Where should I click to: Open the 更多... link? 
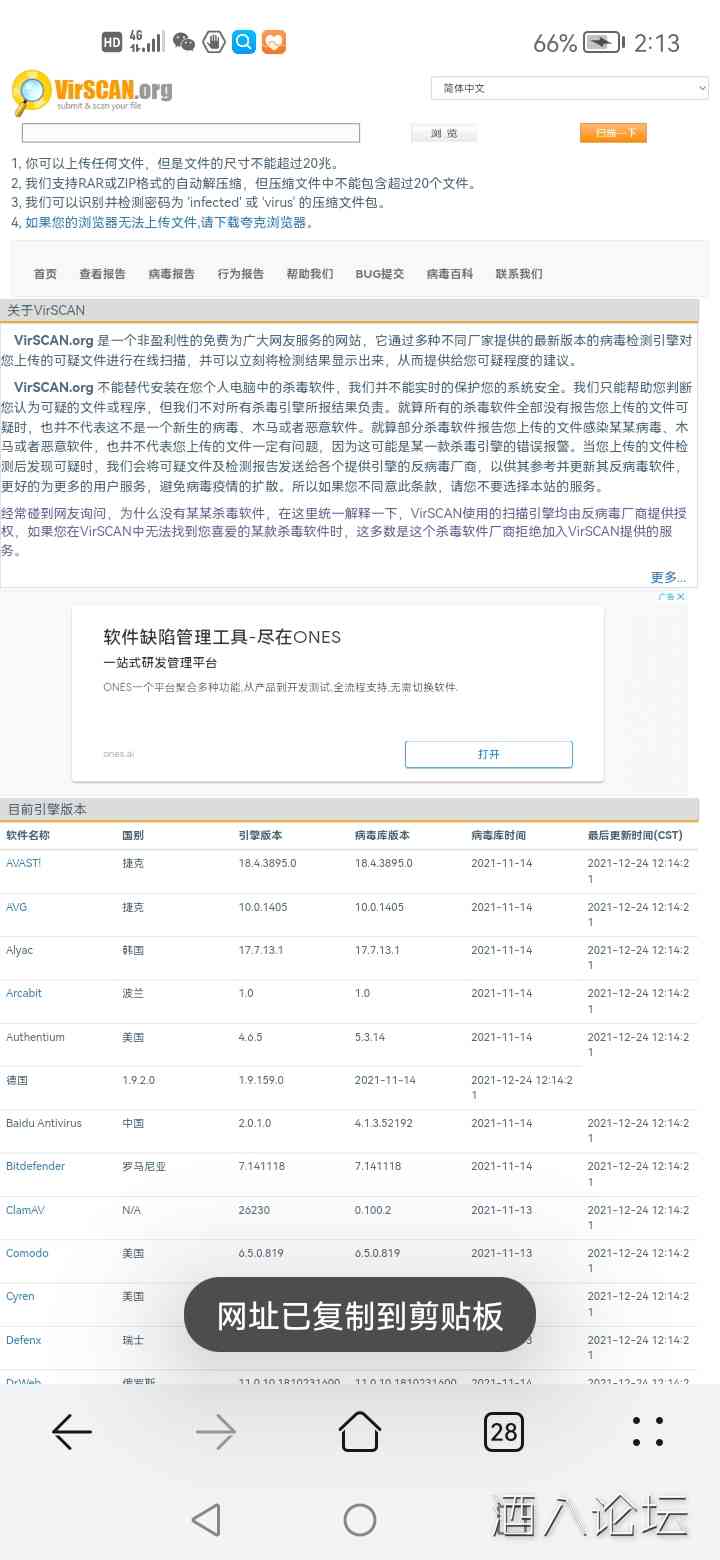668,577
